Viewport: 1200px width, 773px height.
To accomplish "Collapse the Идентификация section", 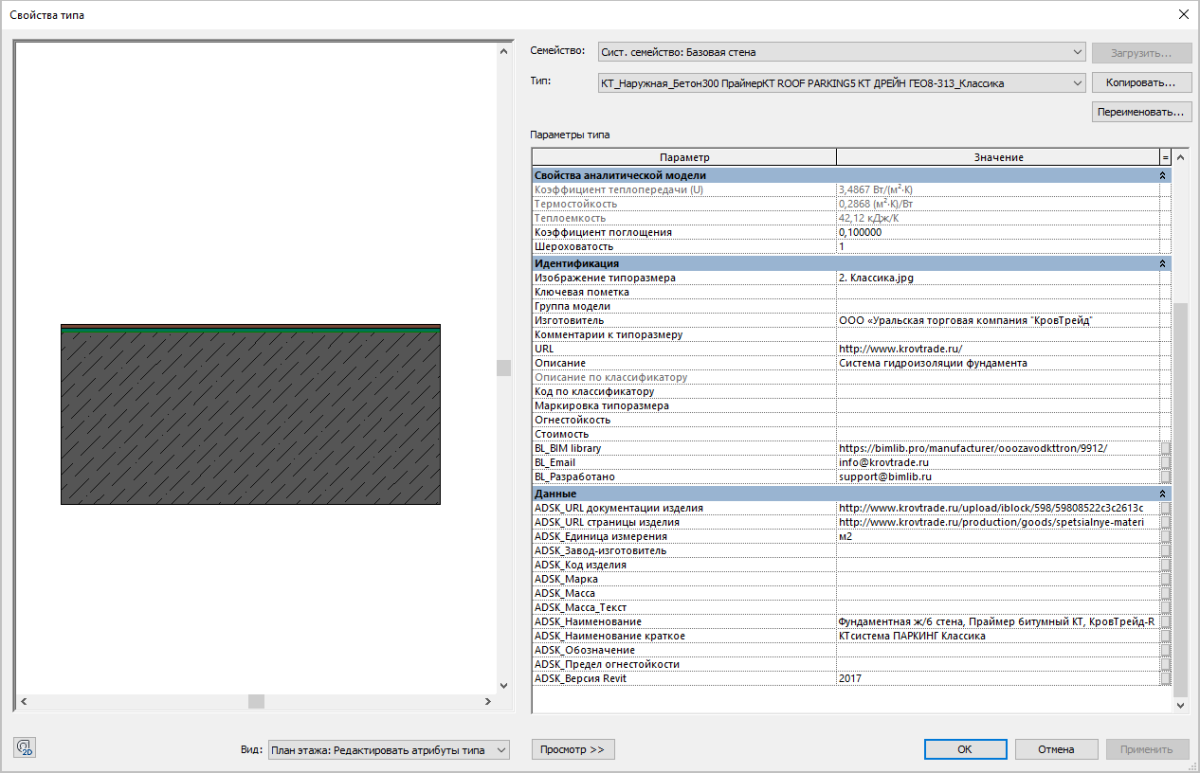I will point(1162,263).
